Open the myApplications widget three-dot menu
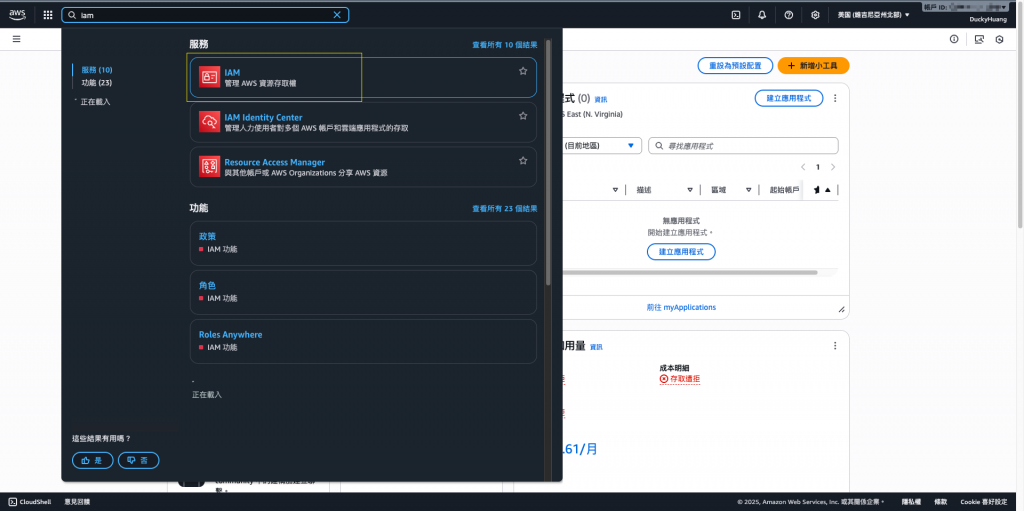This screenshot has width=1024, height=511. 835,98
